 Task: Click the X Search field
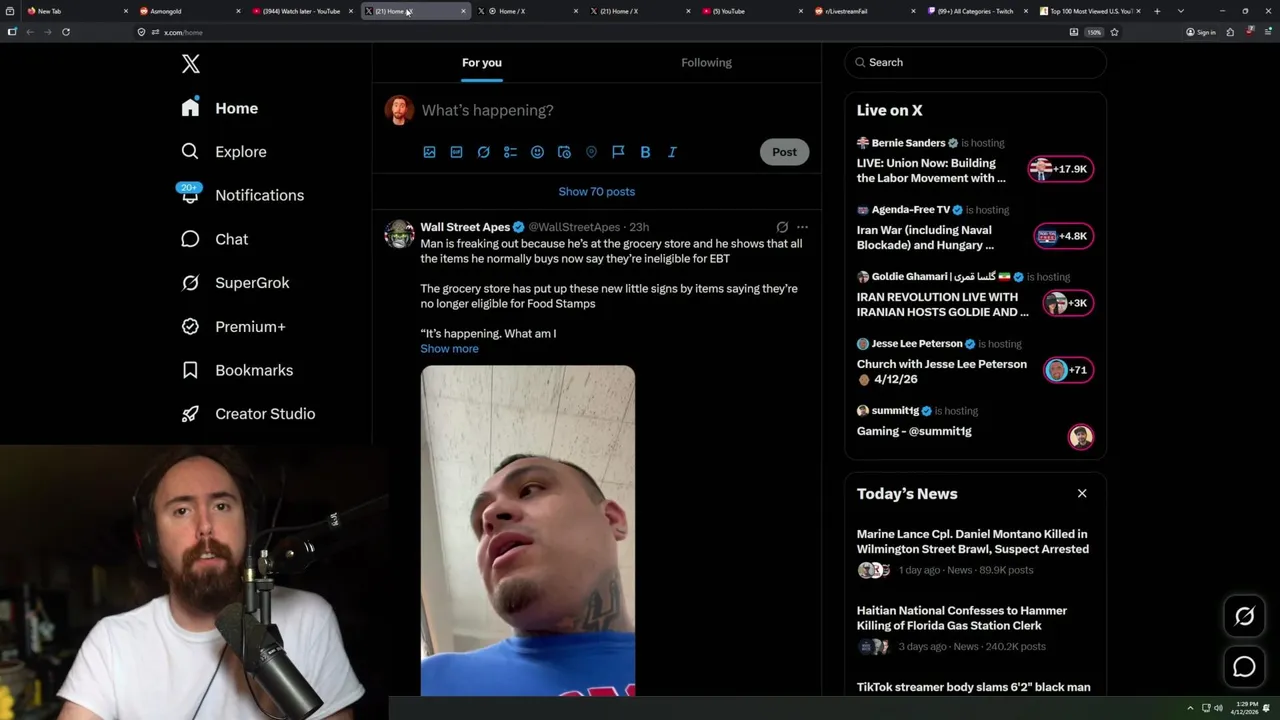(x=975, y=62)
